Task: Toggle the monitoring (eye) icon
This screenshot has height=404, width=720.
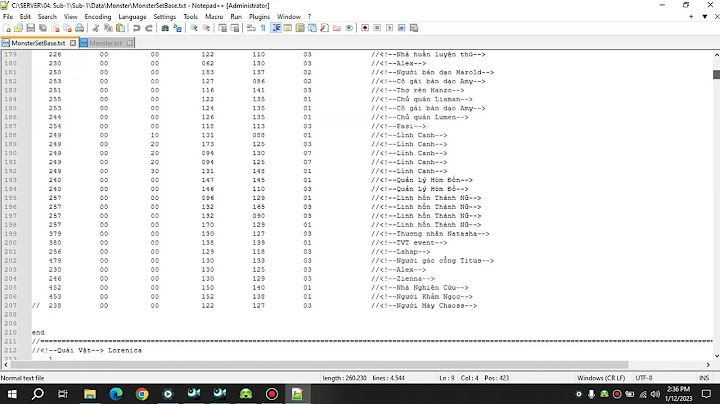Action: [x=349, y=28]
